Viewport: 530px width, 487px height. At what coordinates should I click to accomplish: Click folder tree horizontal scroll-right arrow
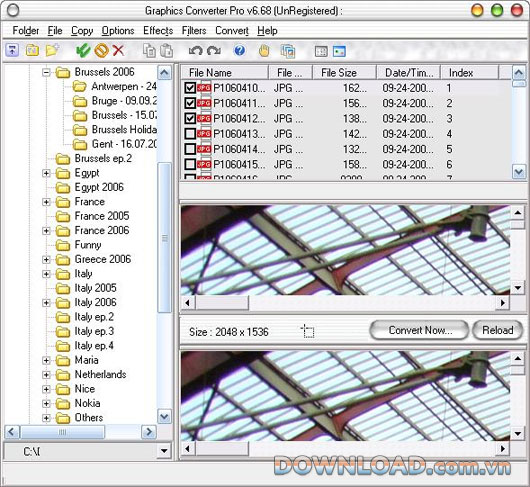[149, 432]
